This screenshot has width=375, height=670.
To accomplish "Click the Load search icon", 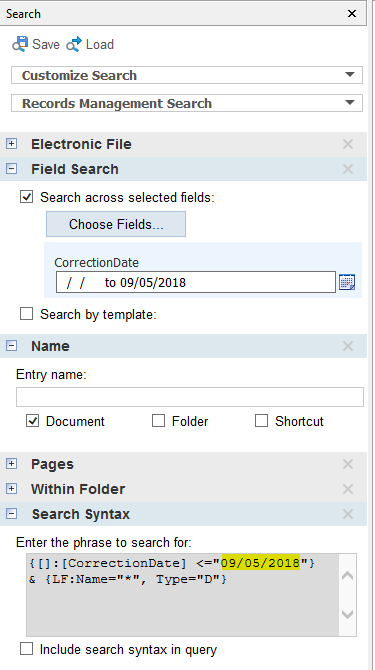I will [x=74, y=44].
